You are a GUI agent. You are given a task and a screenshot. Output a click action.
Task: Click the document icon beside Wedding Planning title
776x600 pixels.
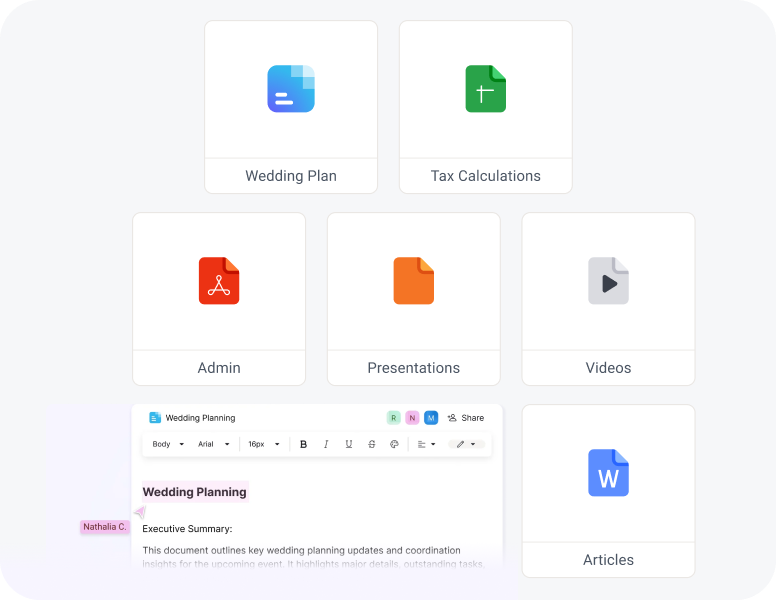pos(155,418)
